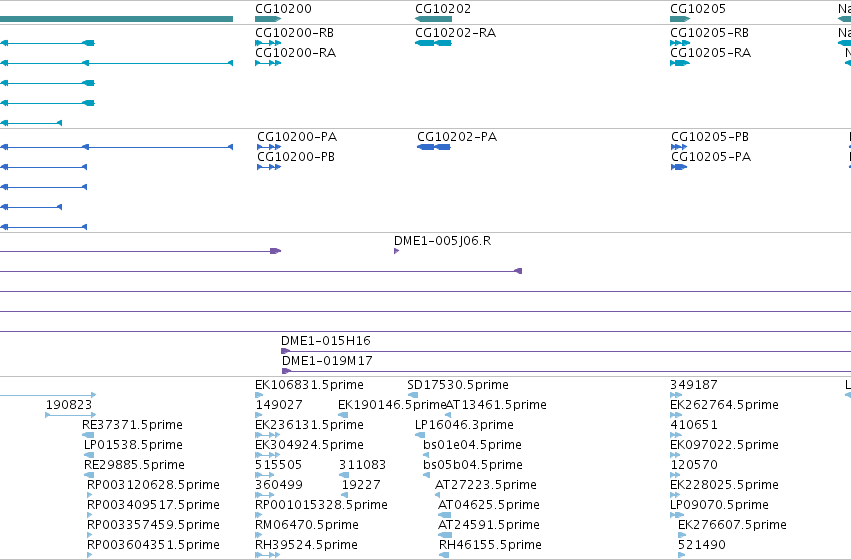Click transcript CG10205-RB label
Screen dimensions: 851x560
709,33
